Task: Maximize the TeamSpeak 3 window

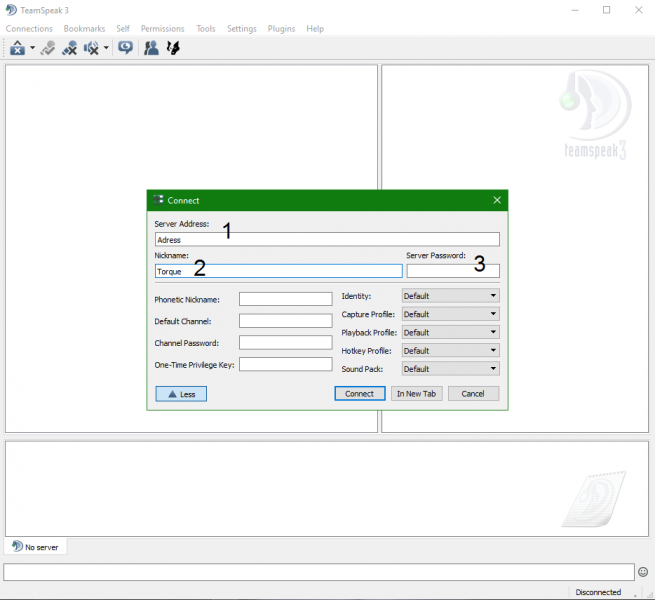Action: pos(607,10)
